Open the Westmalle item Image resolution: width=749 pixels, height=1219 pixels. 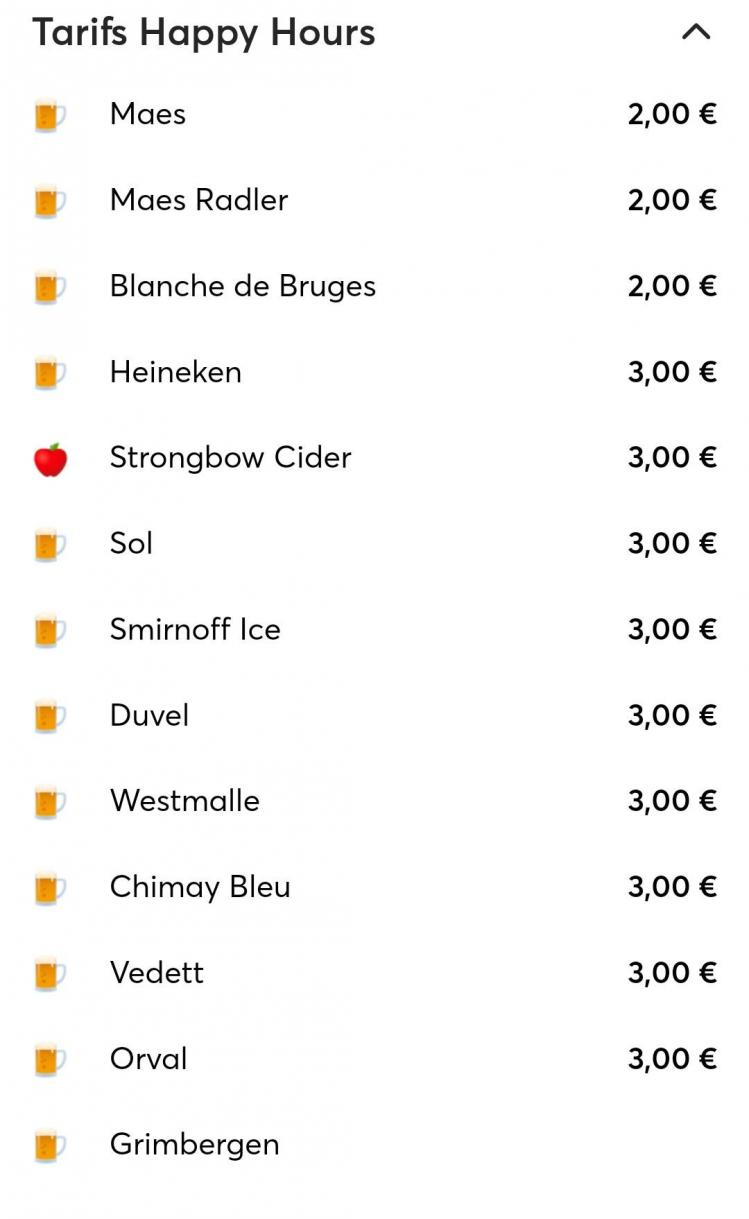click(185, 801)
